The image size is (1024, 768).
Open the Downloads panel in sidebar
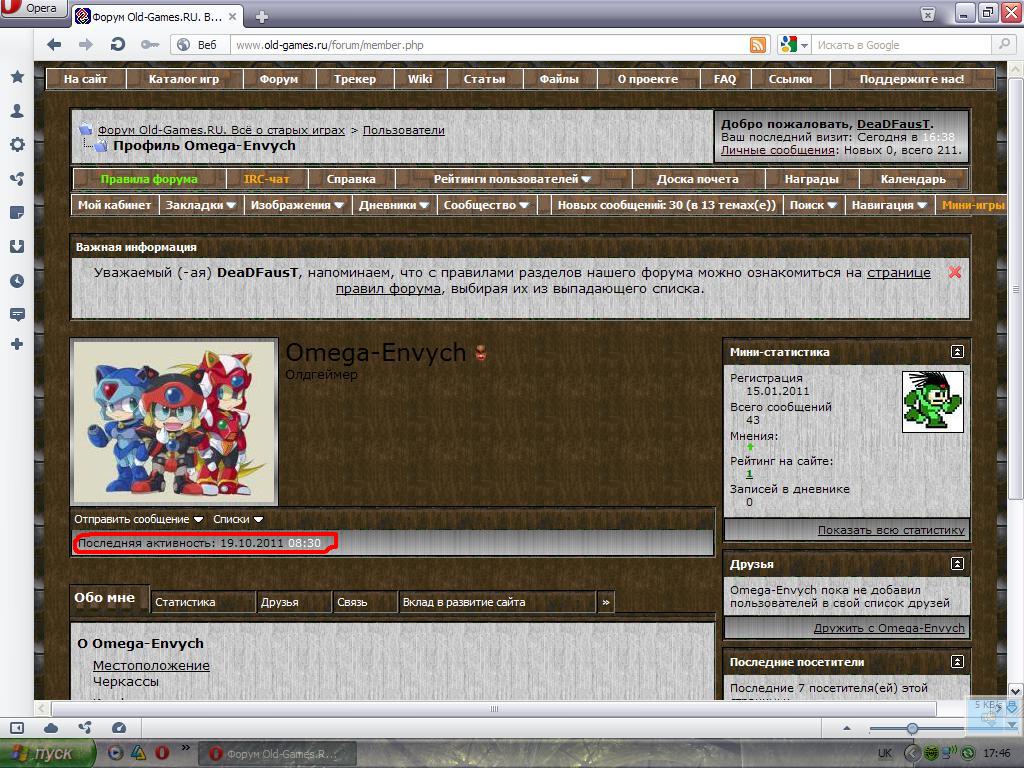(17, 246)
